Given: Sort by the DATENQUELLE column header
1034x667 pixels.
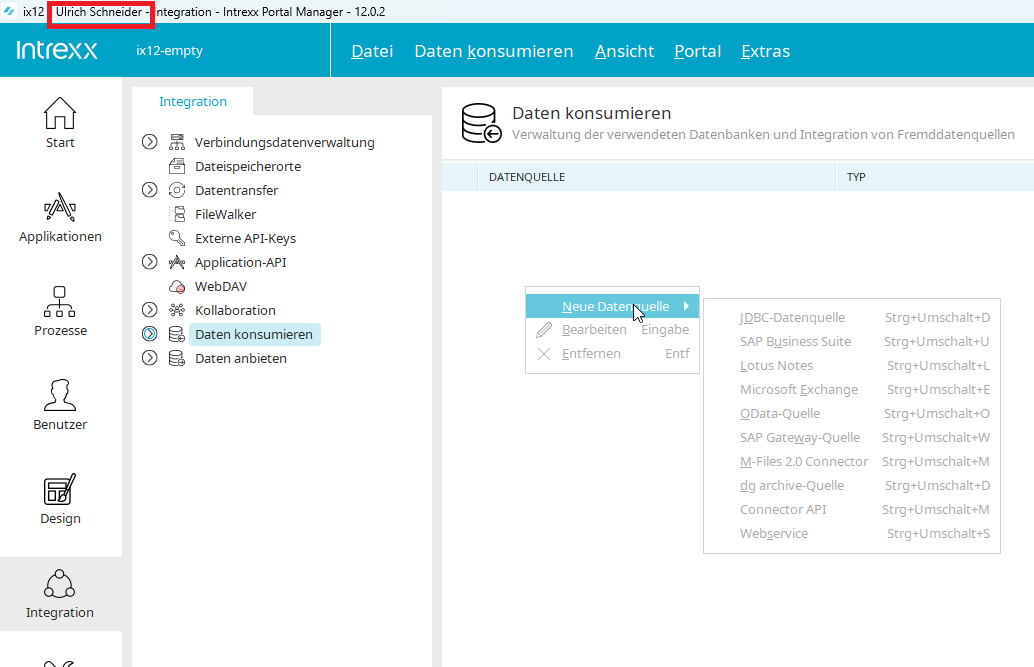Looking at the screenshot, I should (527, 177).
